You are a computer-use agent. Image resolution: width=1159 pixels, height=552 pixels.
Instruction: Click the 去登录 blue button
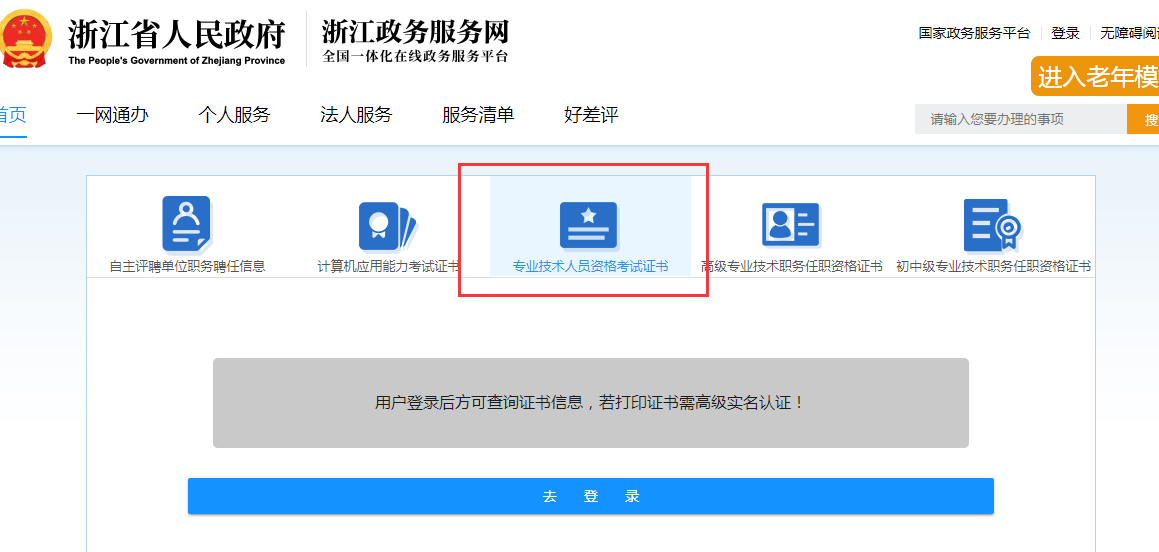591,496
